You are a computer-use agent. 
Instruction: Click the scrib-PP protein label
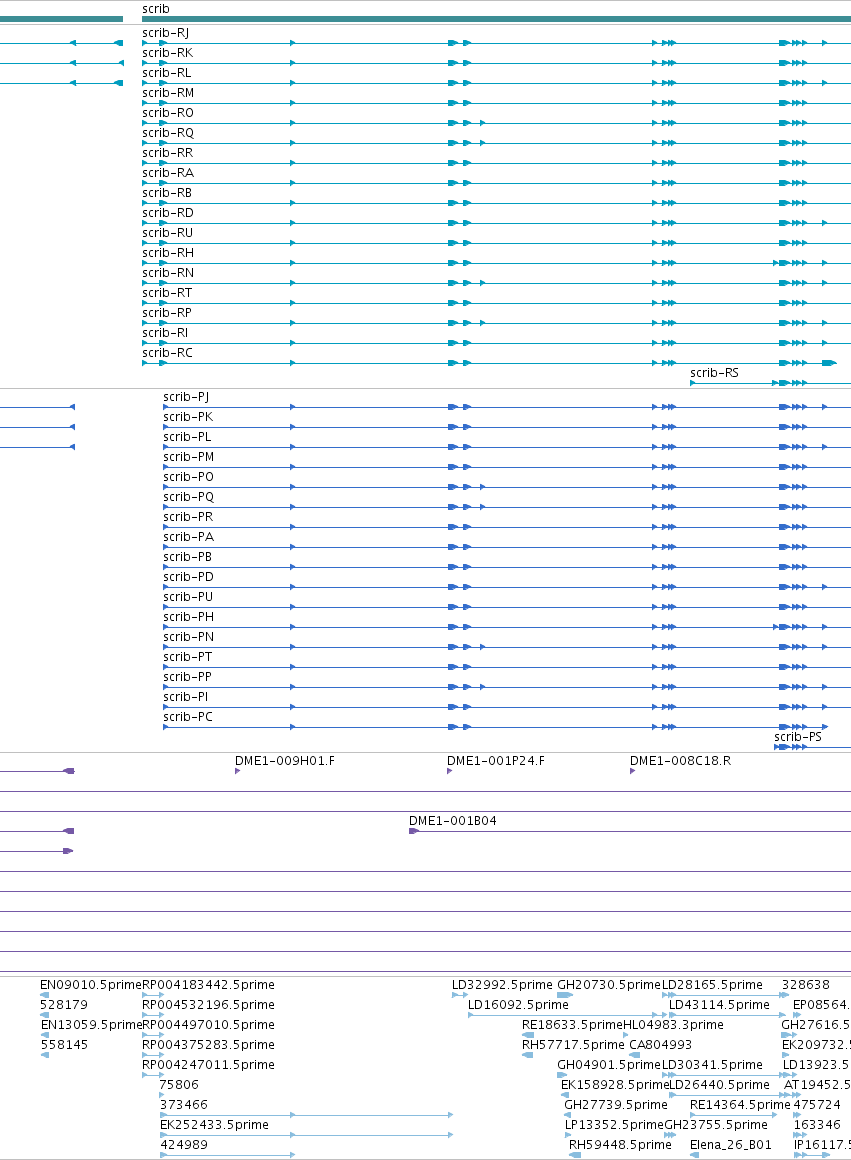[x=187, y=676]
